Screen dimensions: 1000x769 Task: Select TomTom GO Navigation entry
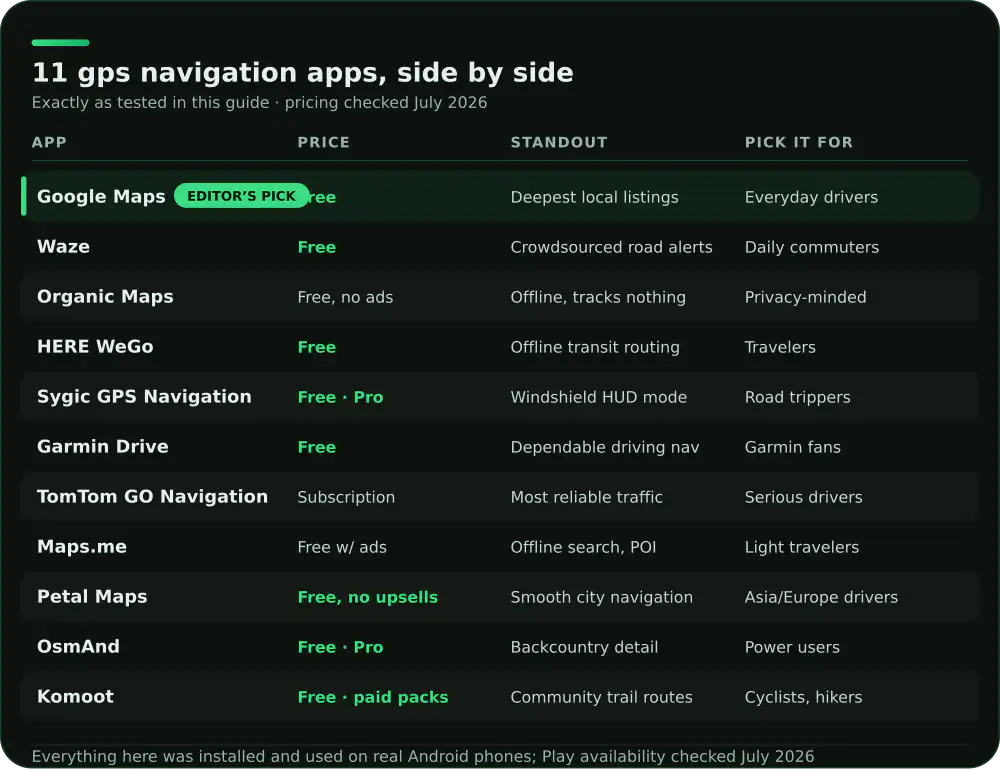(x=152, y=497)
